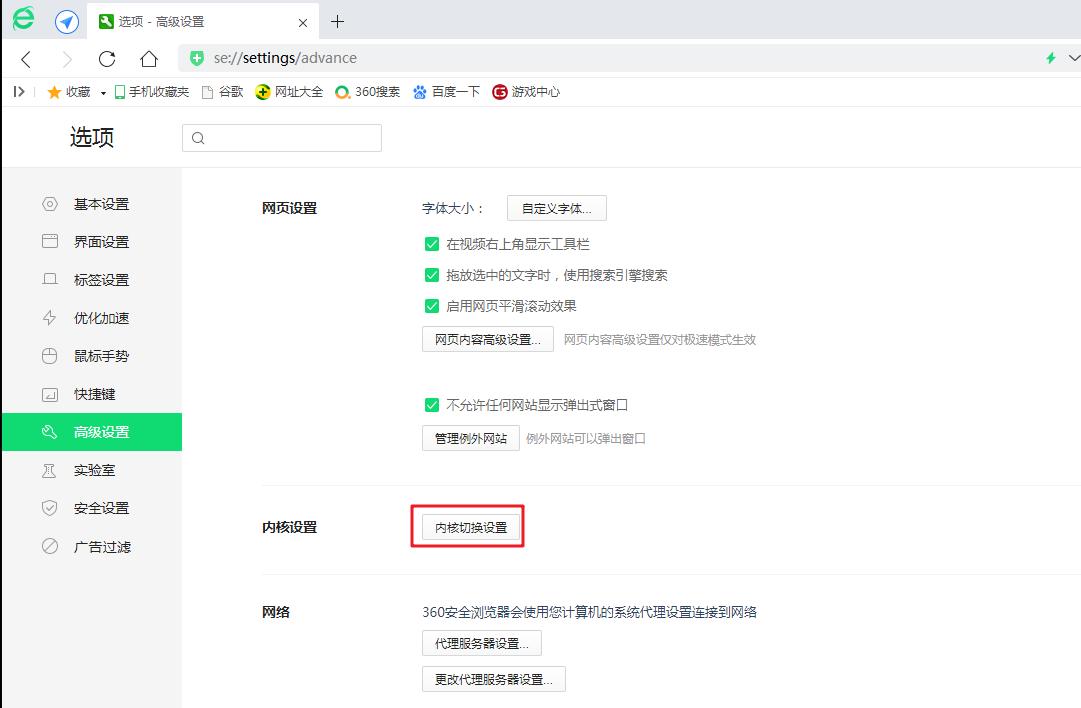The image size is (1081, 708).
Task: Click the paper-plane icon beside browser logo
Action: [66, 21]
